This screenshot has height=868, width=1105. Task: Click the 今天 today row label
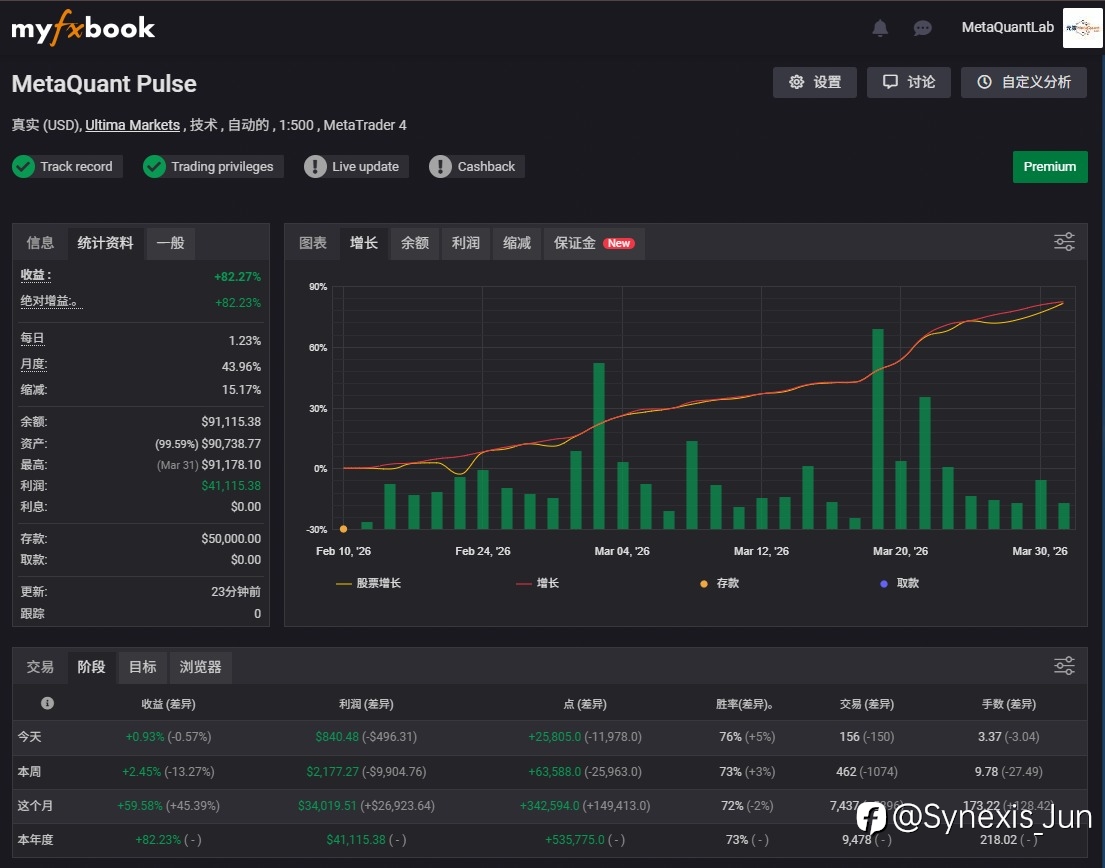(30, 736)
